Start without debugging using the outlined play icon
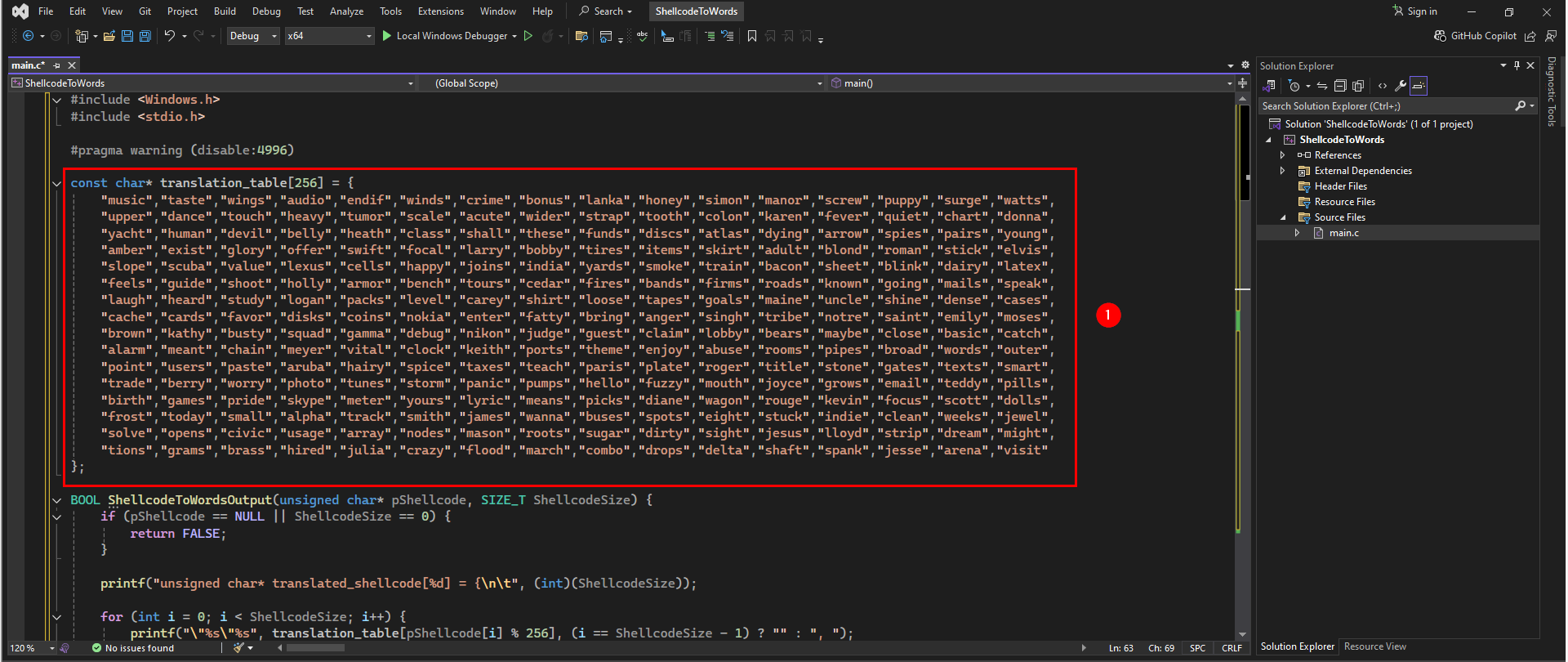This screenshot has width=1568, height=662. pyautogui.click(x=528, y=36)
